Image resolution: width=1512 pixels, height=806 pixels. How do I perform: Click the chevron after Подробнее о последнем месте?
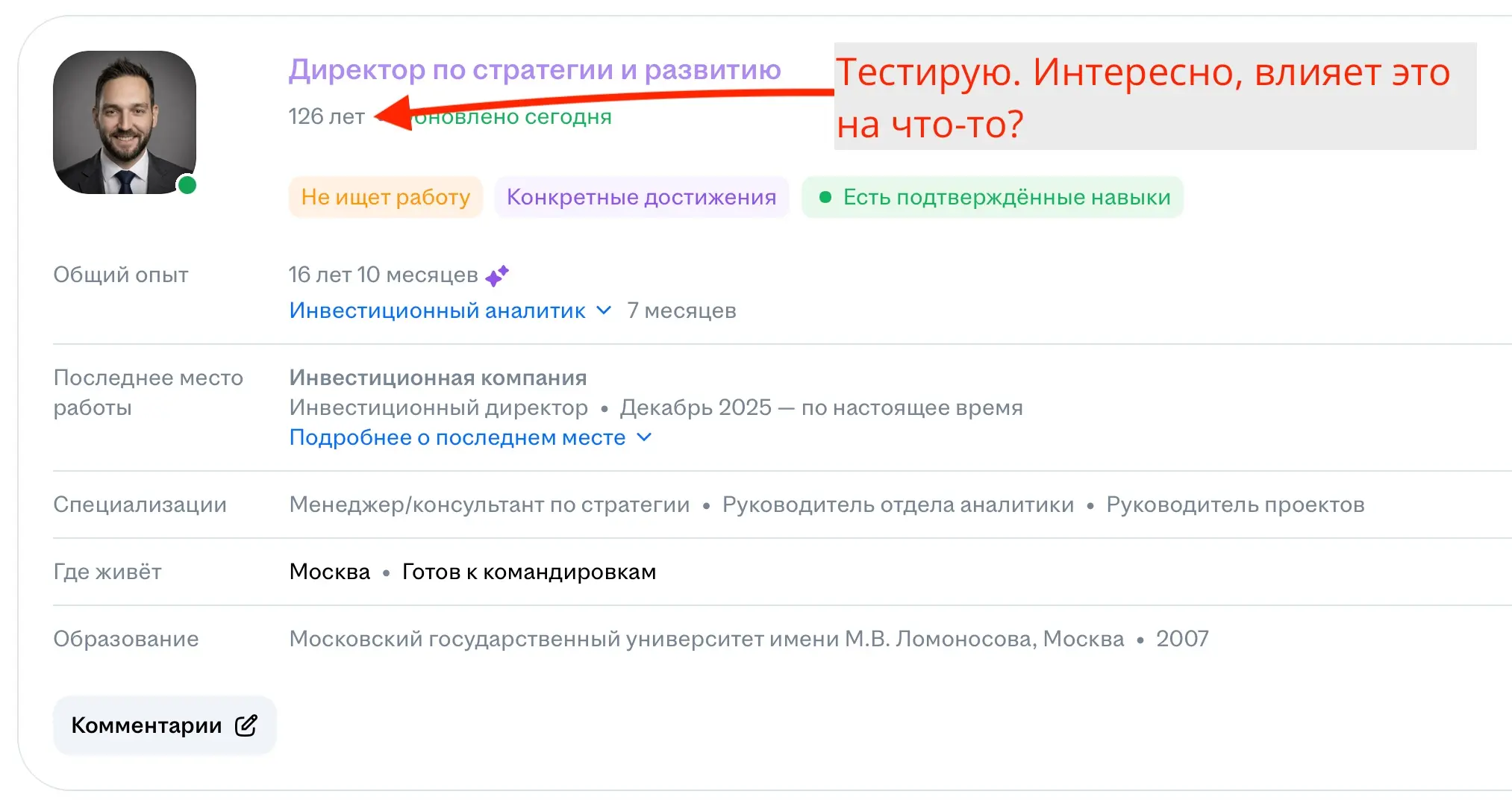click(x=645, y=437)
